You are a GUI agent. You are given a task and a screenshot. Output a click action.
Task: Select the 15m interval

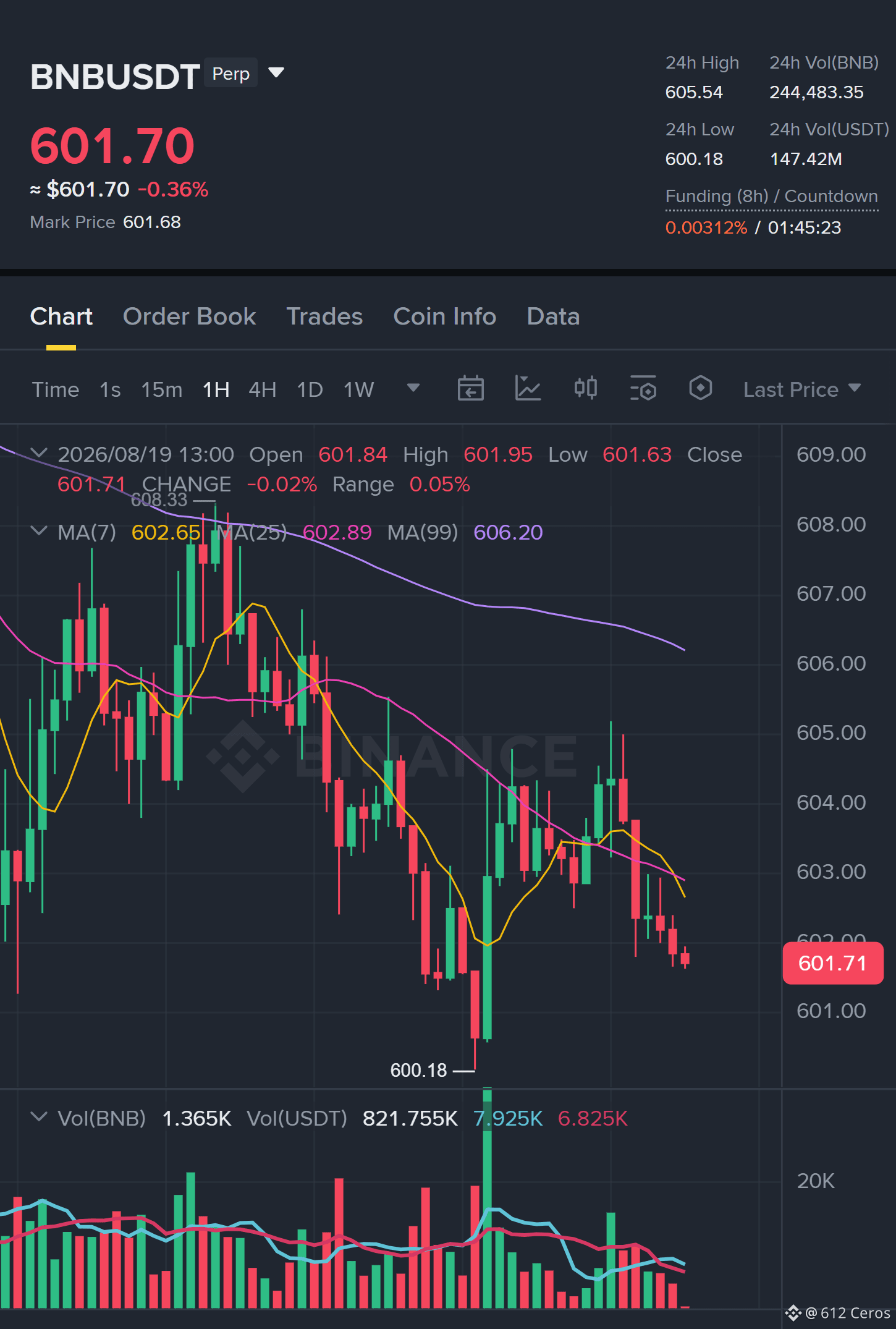coord(162,389)
